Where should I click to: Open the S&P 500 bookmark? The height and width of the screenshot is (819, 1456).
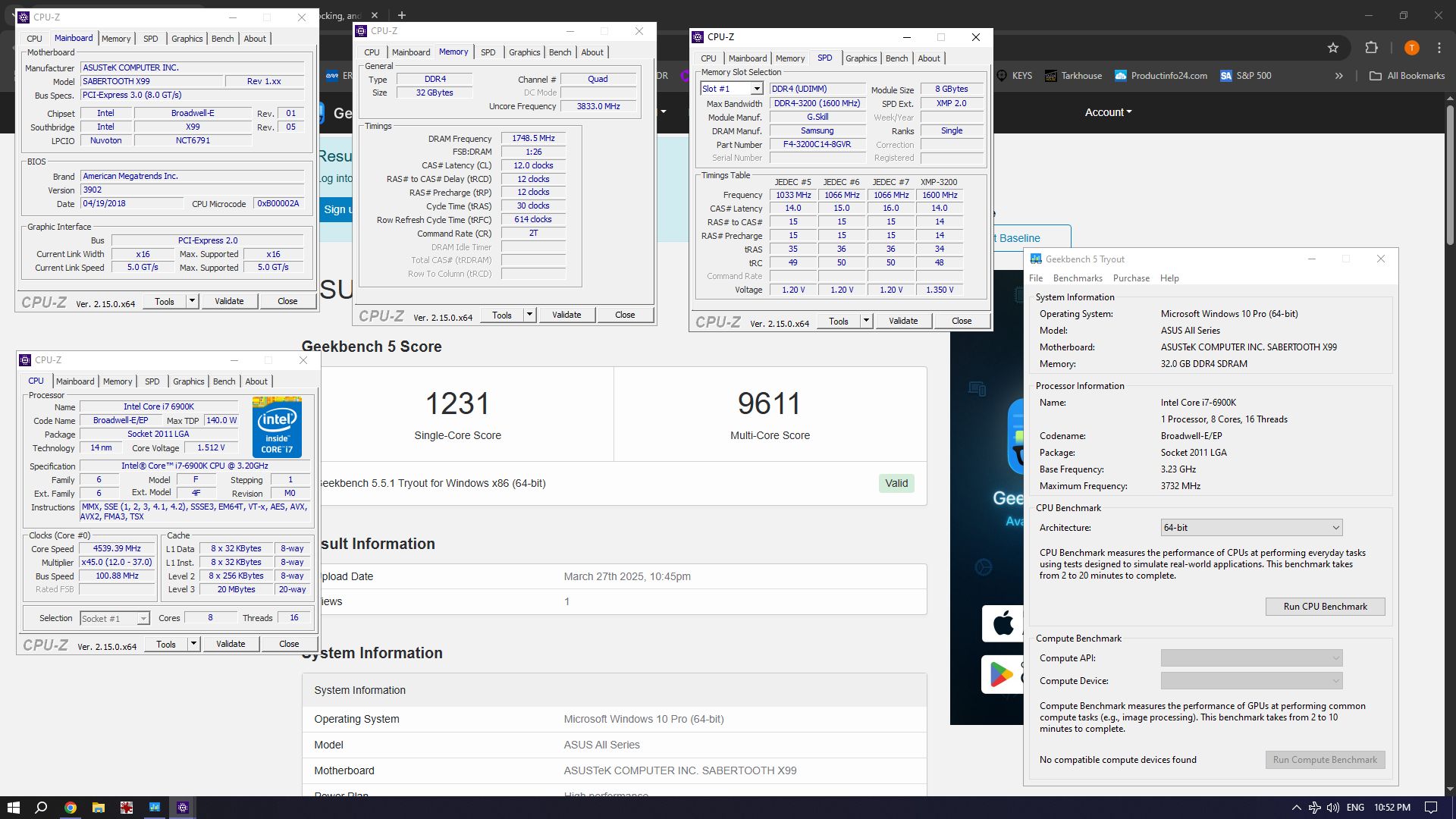point(1245,76)
